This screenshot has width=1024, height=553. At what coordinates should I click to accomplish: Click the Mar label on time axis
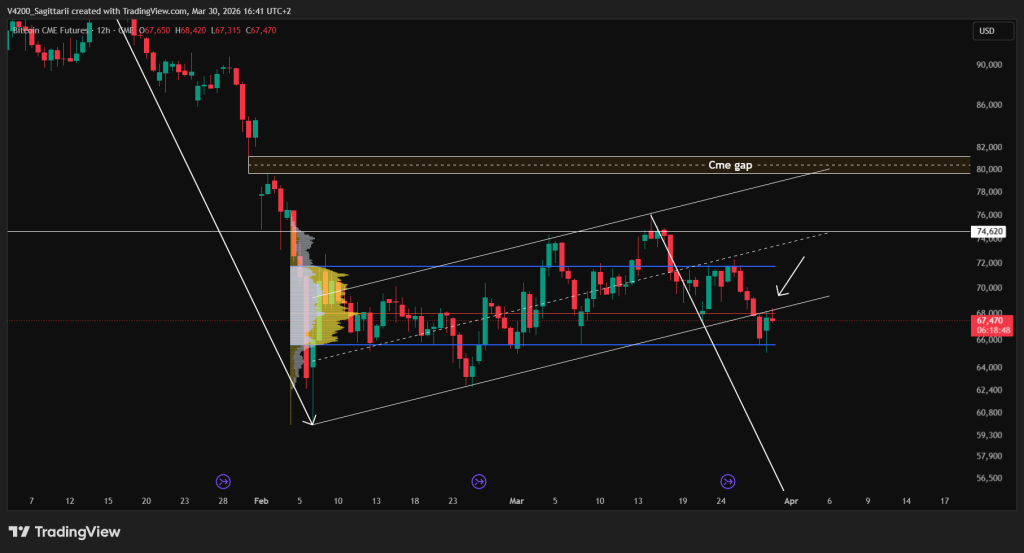(x=517, y=500)
